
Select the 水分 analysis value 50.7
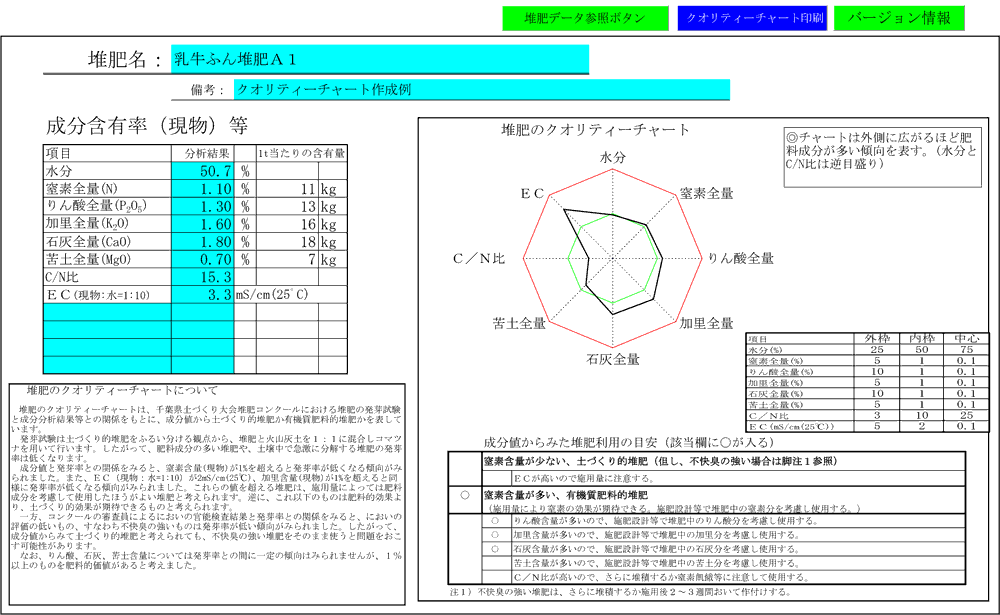click(203, 171)
